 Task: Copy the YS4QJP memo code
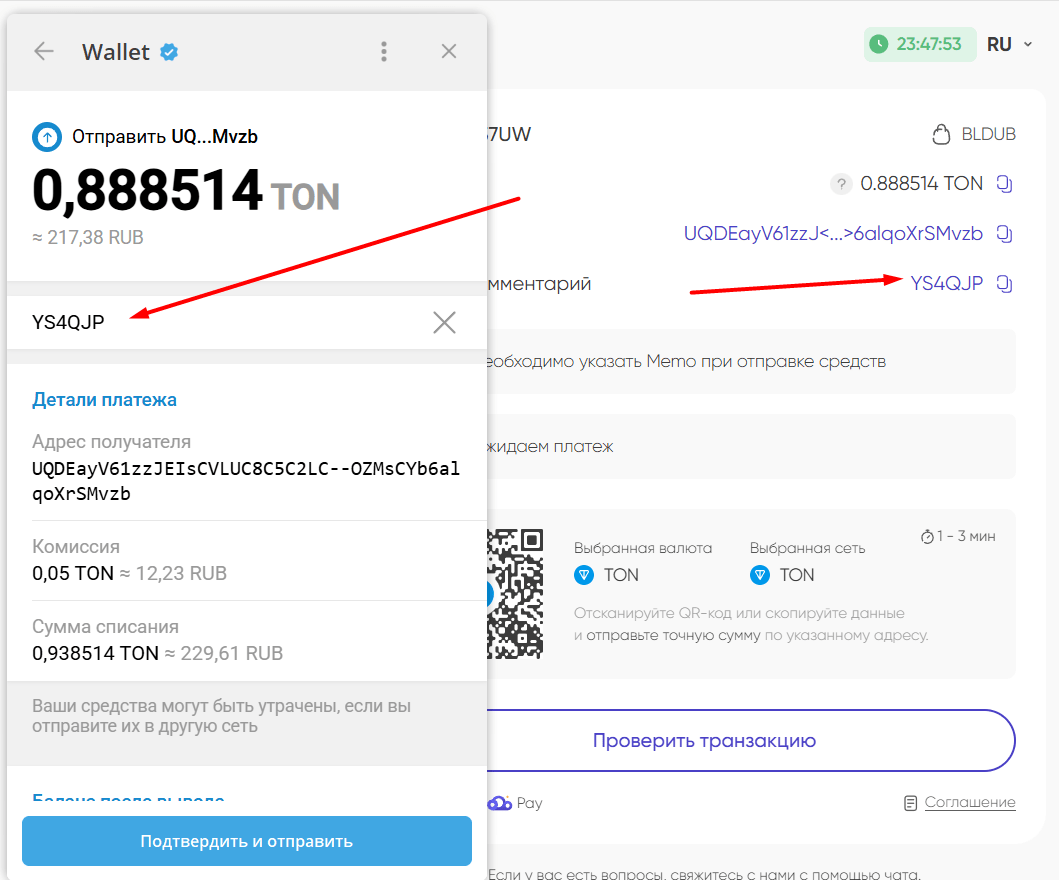pos(1006,284)
